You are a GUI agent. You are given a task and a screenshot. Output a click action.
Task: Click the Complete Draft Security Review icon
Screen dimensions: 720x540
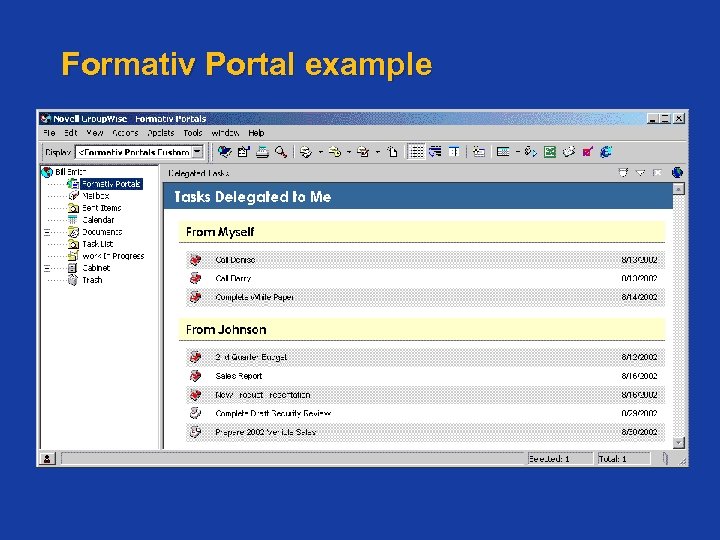[x=196, y=413]
